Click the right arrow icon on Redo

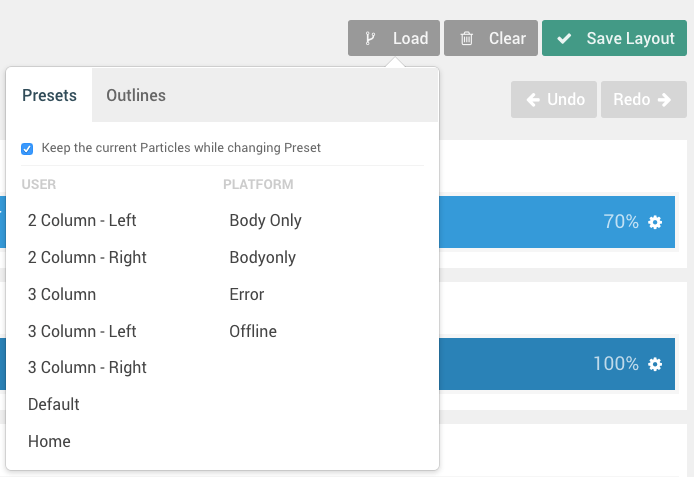coord(665,100)
